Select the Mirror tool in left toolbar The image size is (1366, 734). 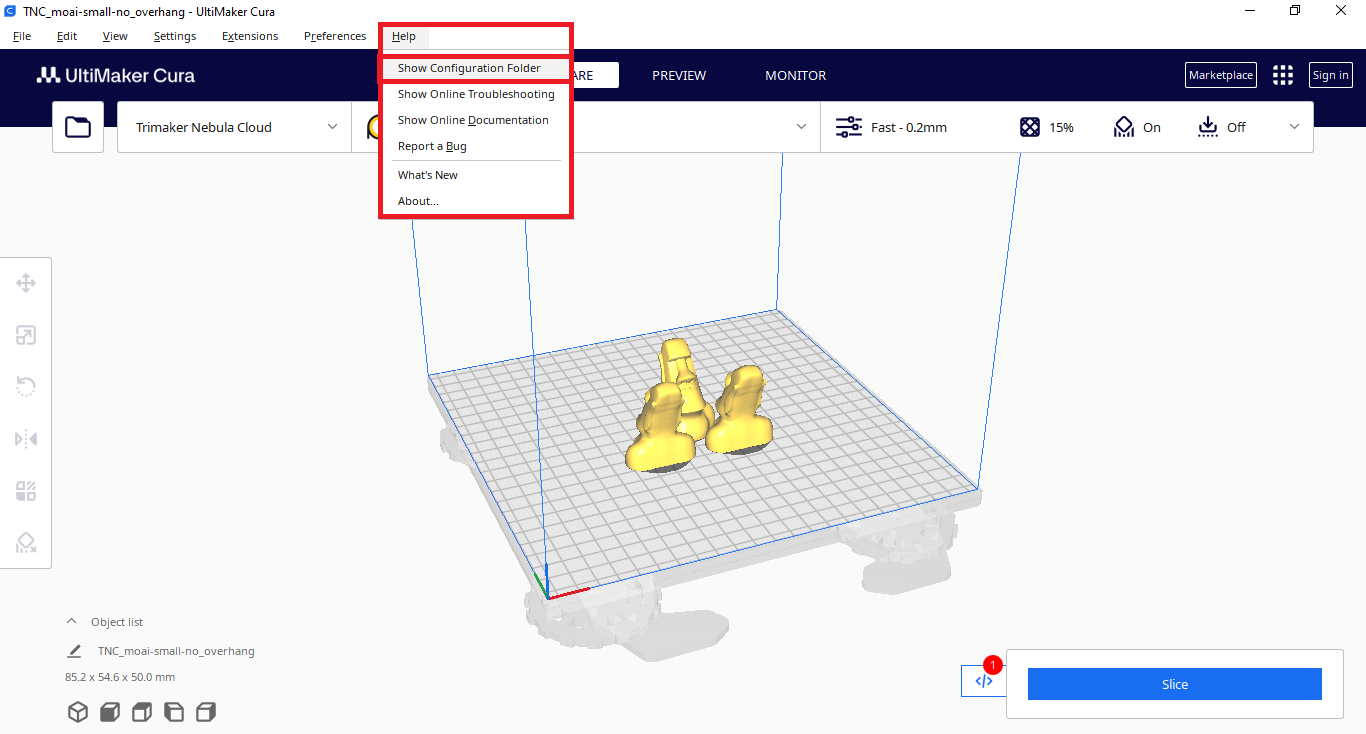(x=26, y=439)
